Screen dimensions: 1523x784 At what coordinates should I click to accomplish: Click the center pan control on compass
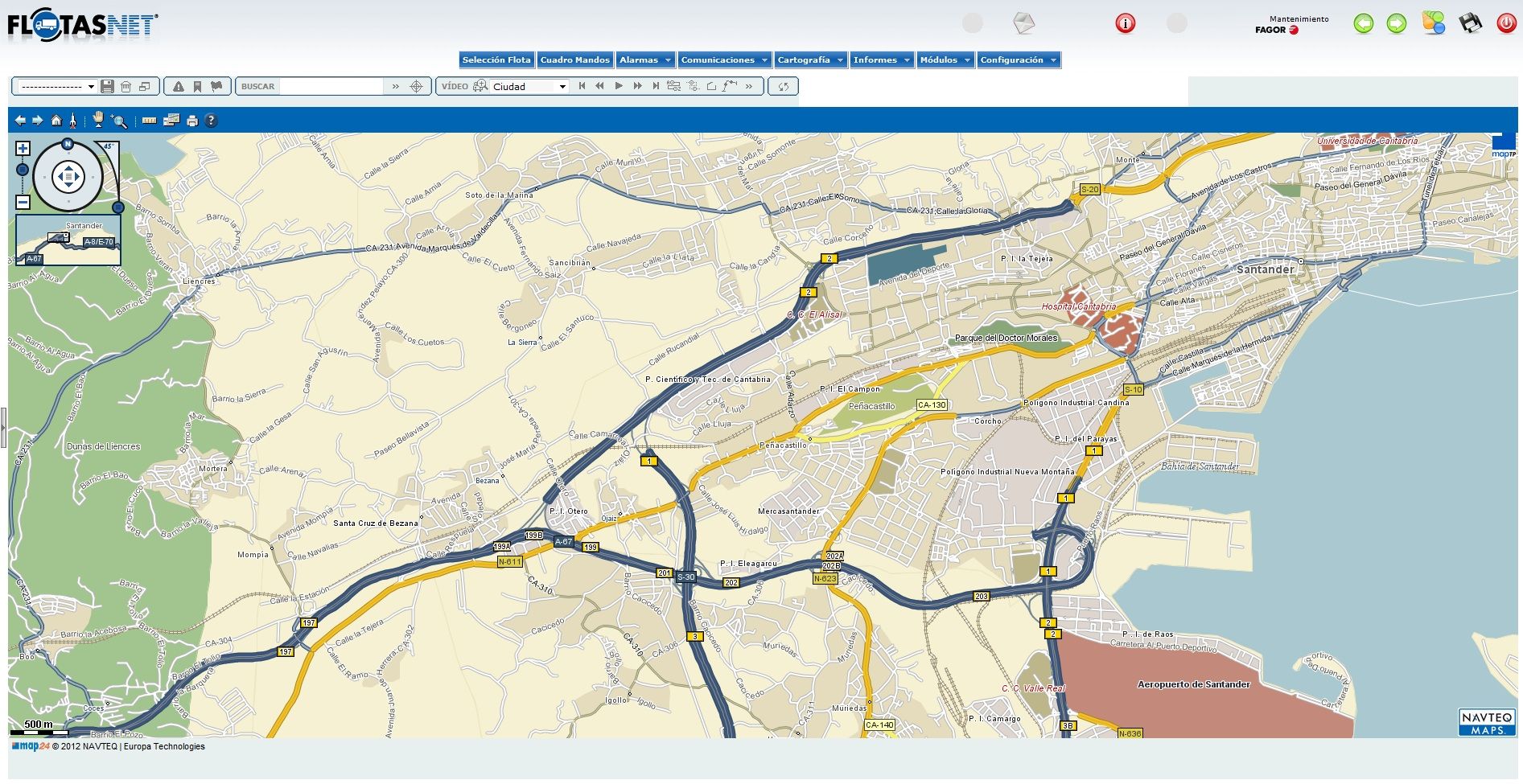click(x=68, y=176)
